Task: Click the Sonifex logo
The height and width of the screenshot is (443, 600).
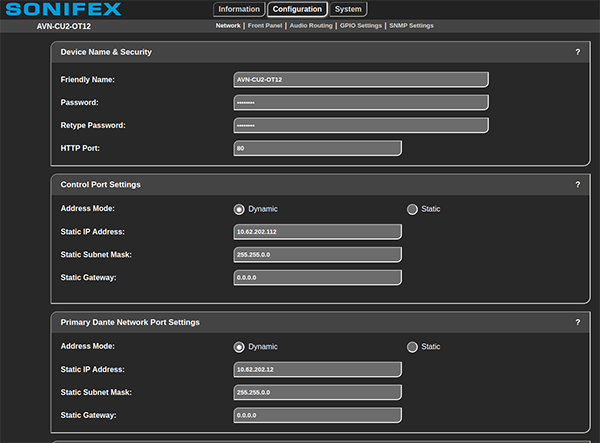Action: coord(64,9)
